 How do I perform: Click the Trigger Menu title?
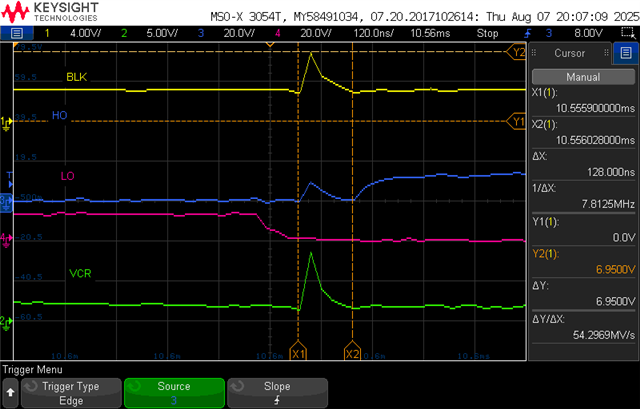[x=33, y=369]
